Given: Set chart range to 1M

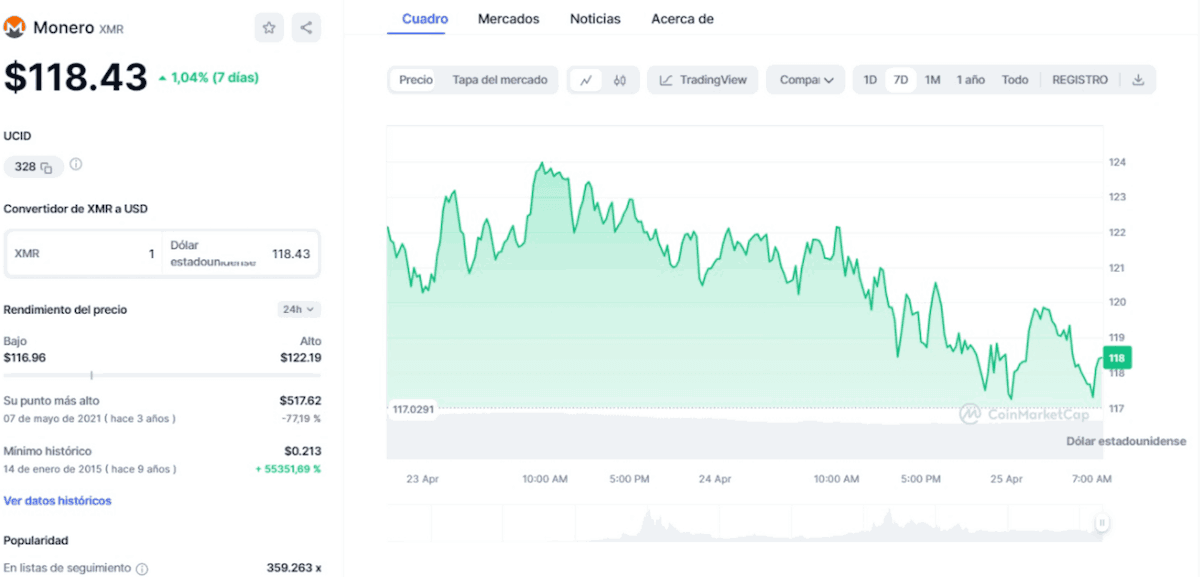Looking at the screenshot, I should point(932,80).
